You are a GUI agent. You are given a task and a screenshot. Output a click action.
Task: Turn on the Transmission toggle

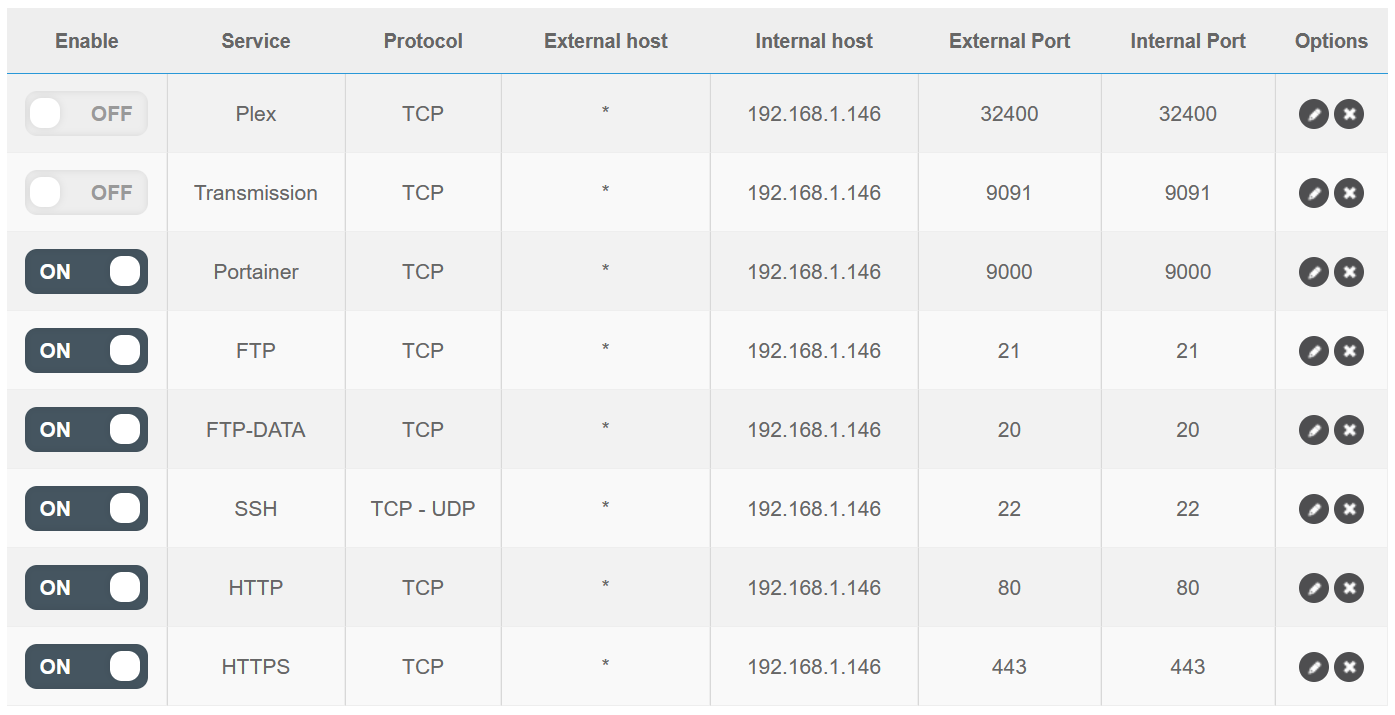point(86,193)
